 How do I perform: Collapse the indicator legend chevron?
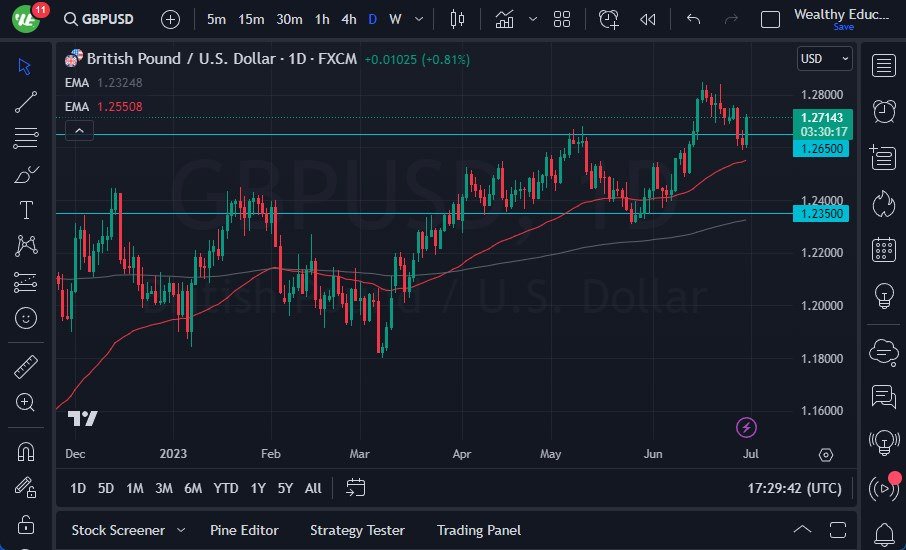[79, 130]
